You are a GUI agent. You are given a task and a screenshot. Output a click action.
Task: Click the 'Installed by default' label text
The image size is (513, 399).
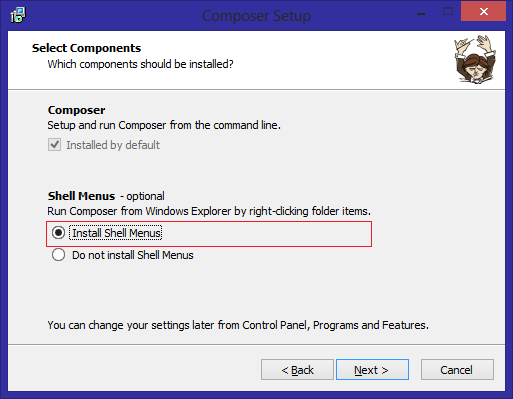pyautogui.click(x=113, y=145)
